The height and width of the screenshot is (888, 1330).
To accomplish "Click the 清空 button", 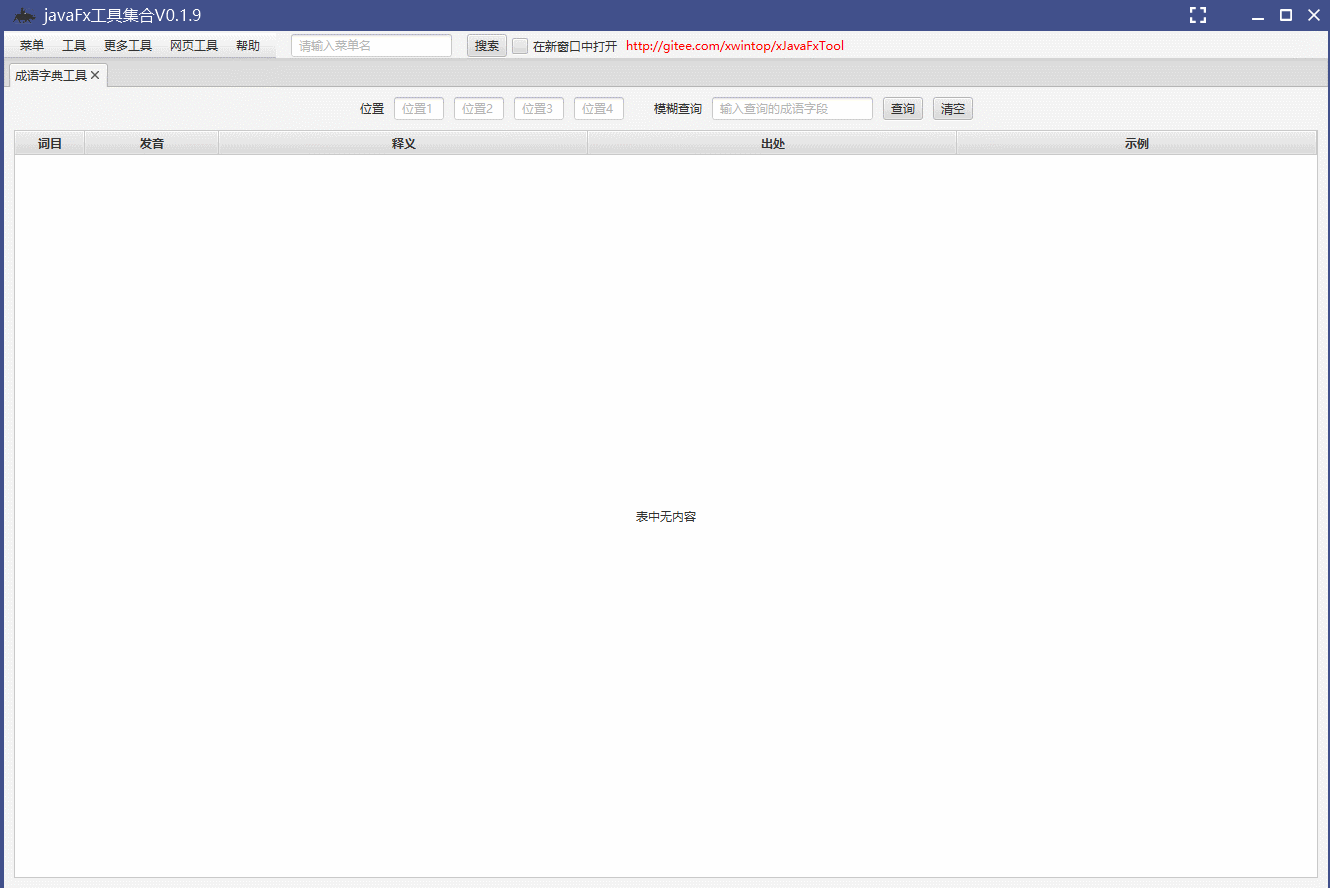I will (953, 109).
